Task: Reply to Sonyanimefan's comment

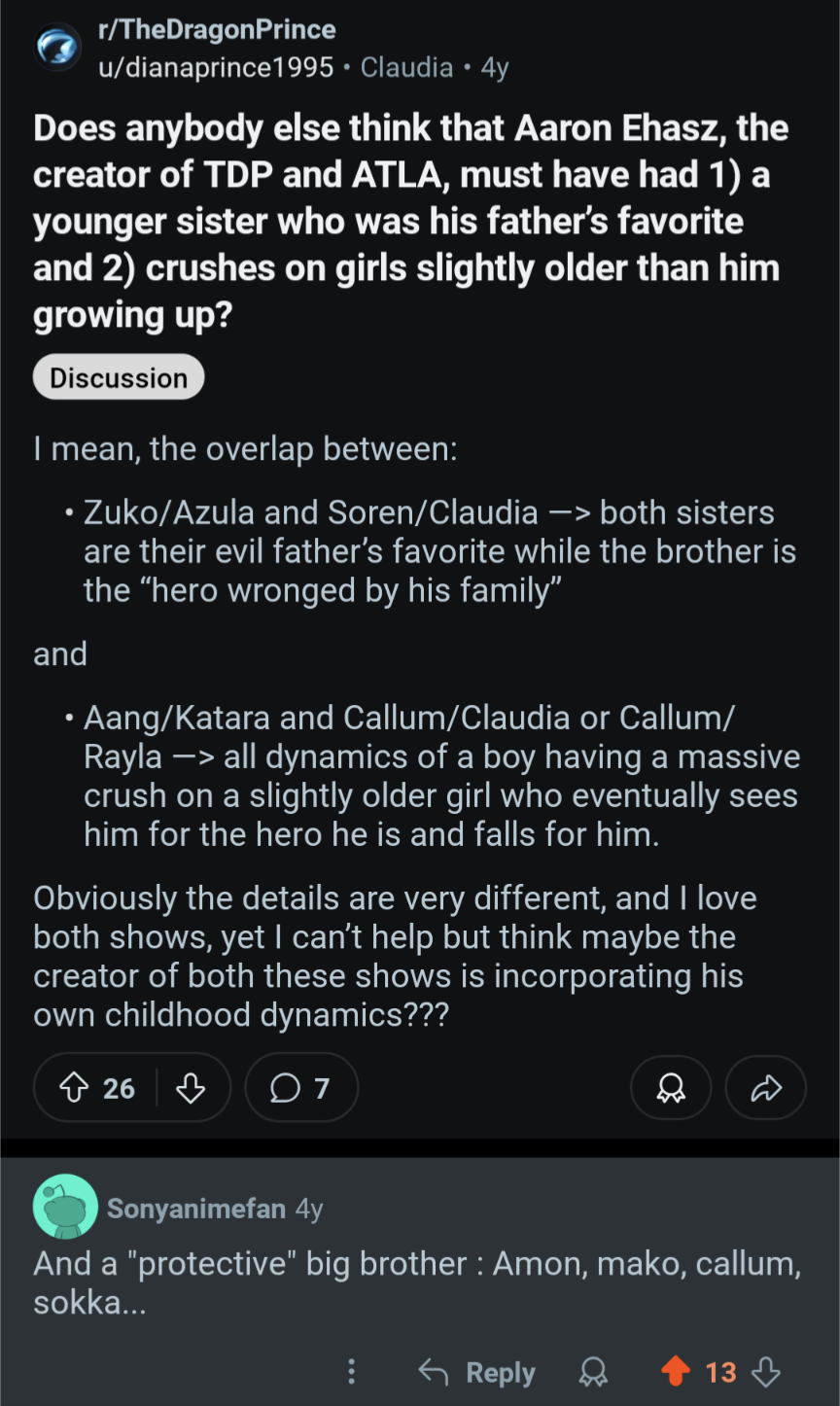Action: pyautogui.click(x=477, y=1372)
